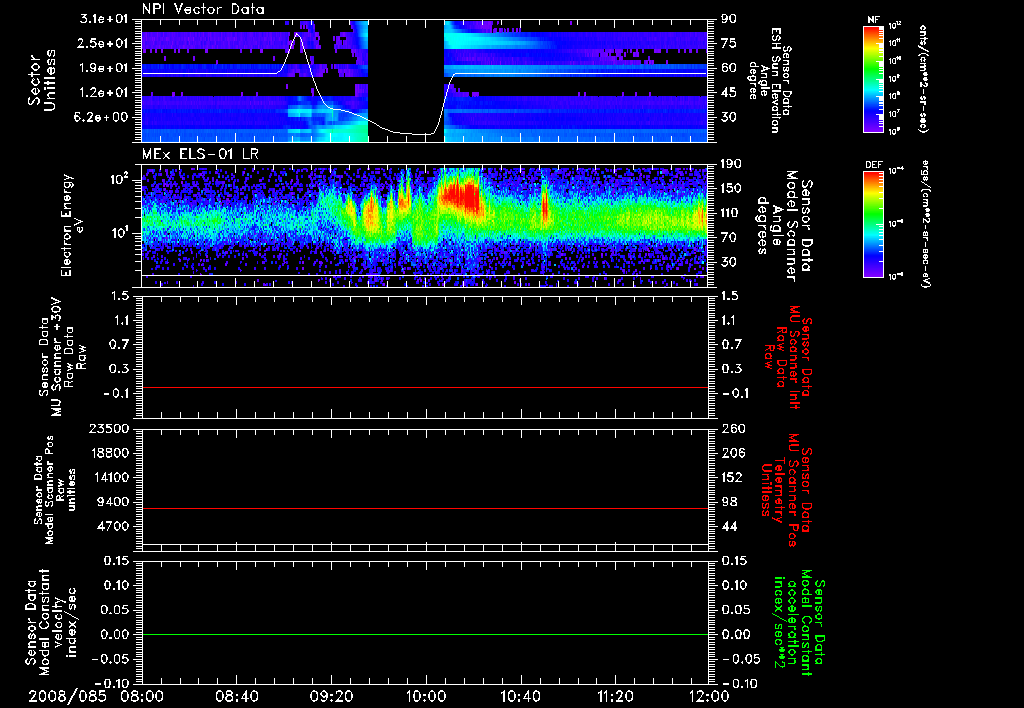
Task: Click the "3.1e+01" sector tick value
Action: coord(103,19)
